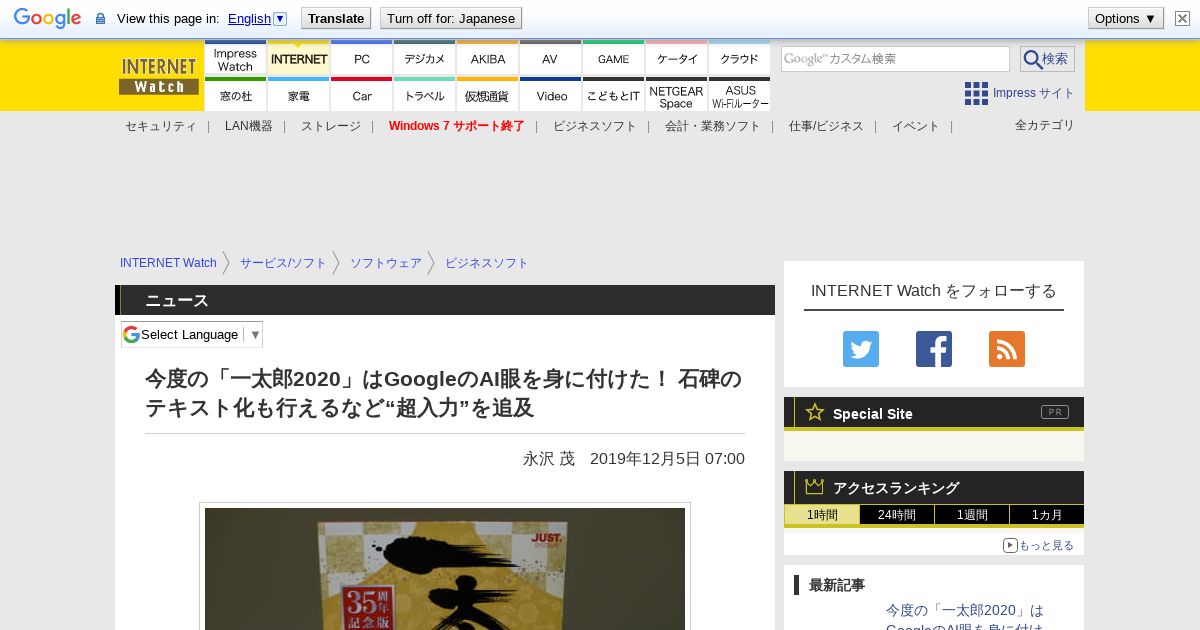Go to the デジカメ tab
The image size is (1200, 630).
point(425,58)
